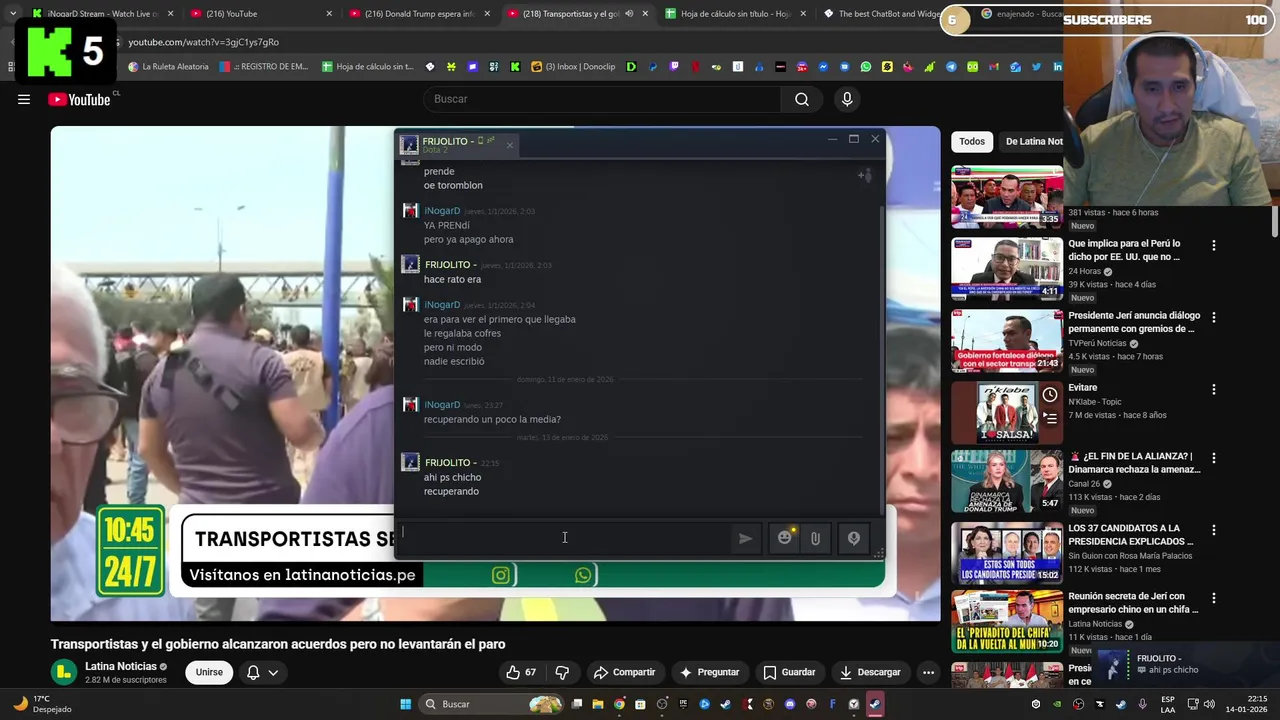Open the Preguntar AI button
This screenshot has height=720, width=1280.
[709, 672]
